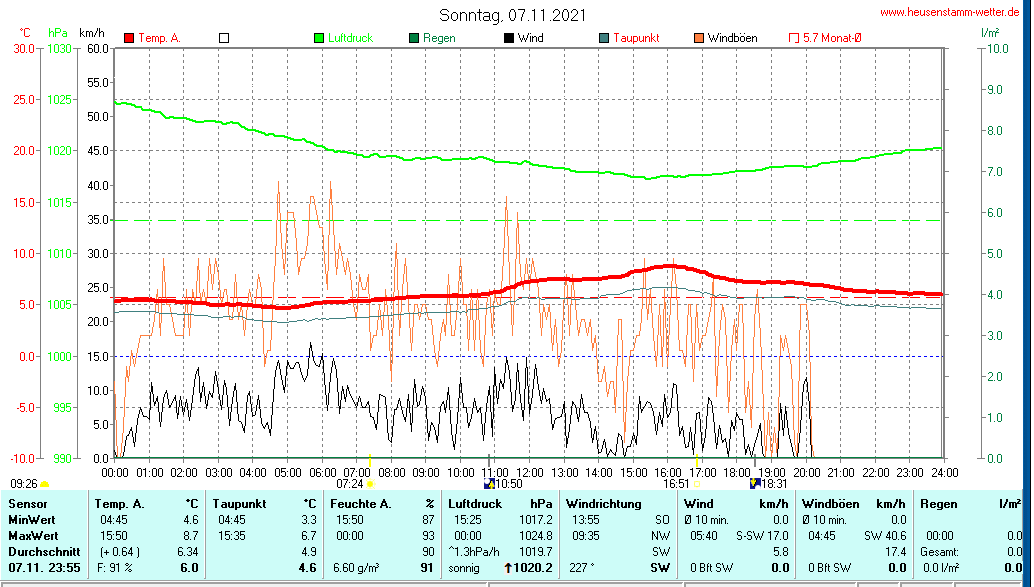Click the F: 91 % humidity text
Image resolution: width=1034 pixels, height=587 pixels.
click(x=114, y=568)
